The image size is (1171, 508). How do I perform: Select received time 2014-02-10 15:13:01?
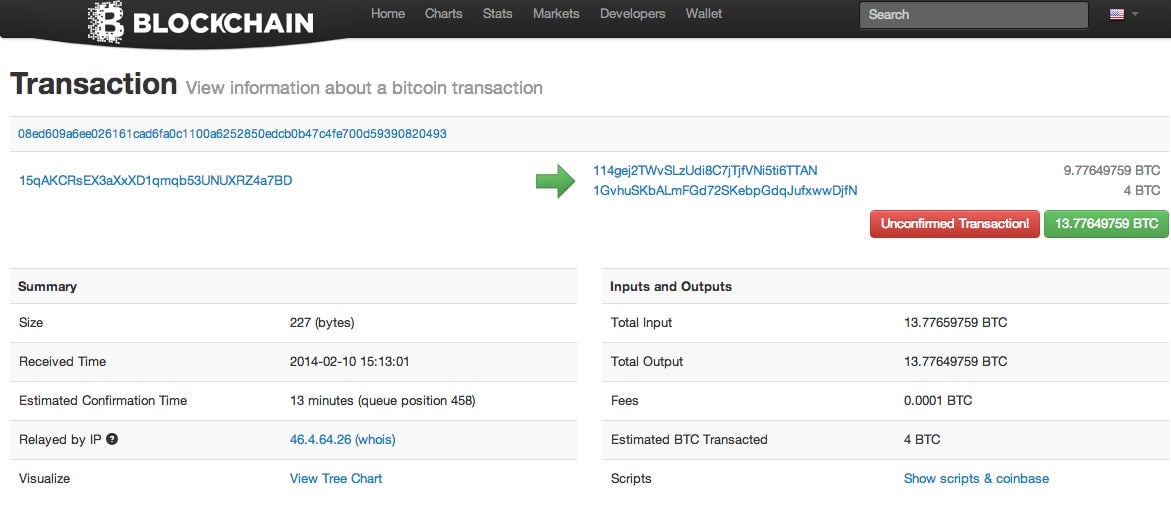coord(350,362)
